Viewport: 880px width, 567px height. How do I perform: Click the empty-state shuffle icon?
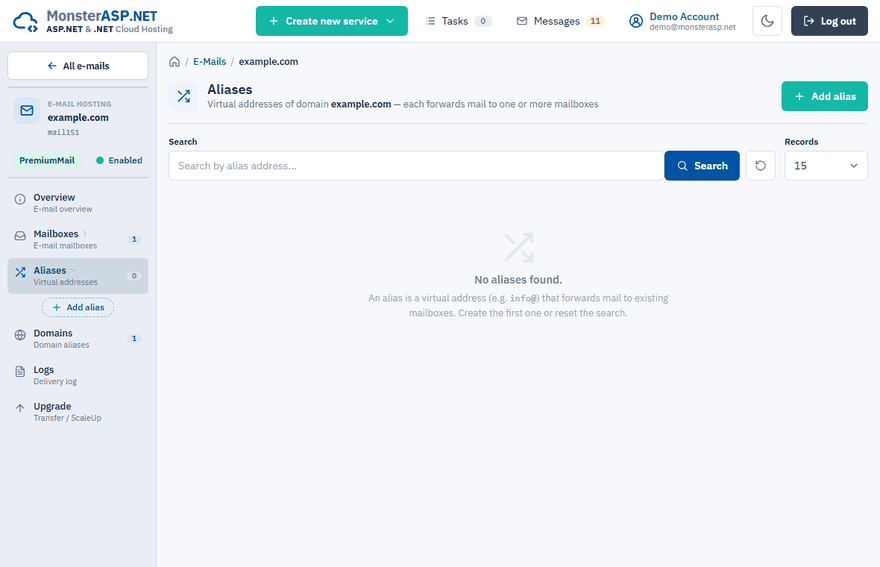click(x=519, y=248)
